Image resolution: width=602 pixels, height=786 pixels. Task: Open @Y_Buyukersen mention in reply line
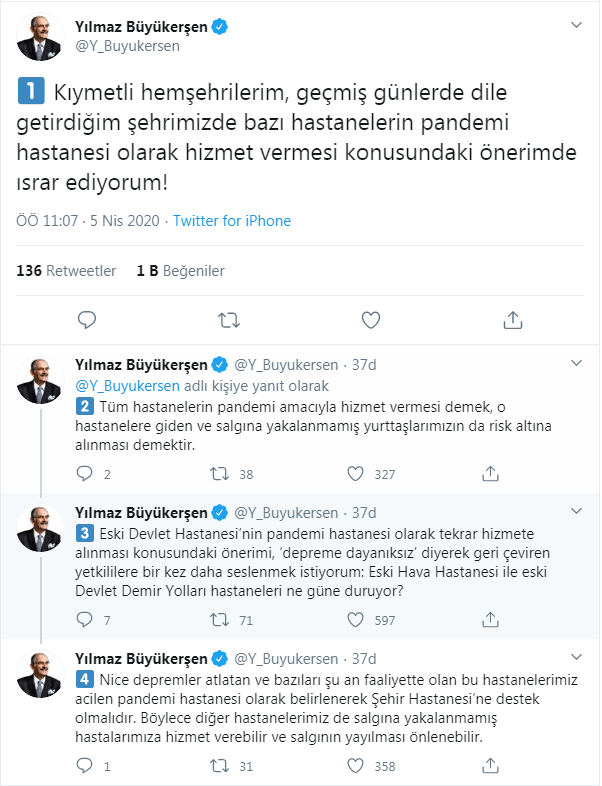point(127,386)
